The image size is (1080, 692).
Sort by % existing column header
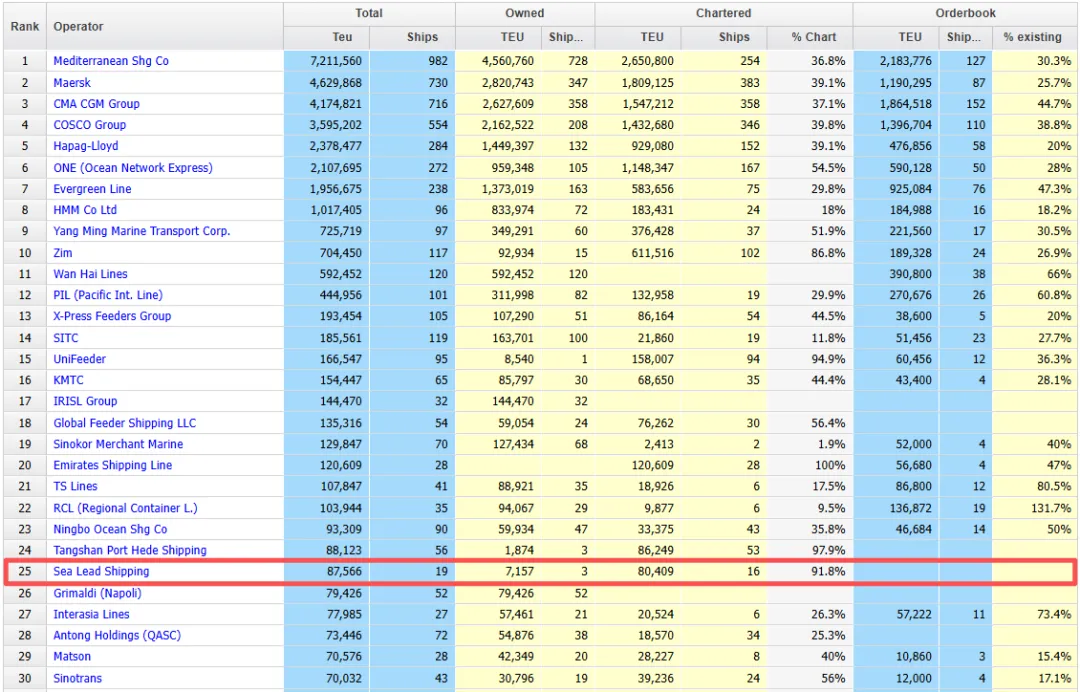click(1032, 37)
